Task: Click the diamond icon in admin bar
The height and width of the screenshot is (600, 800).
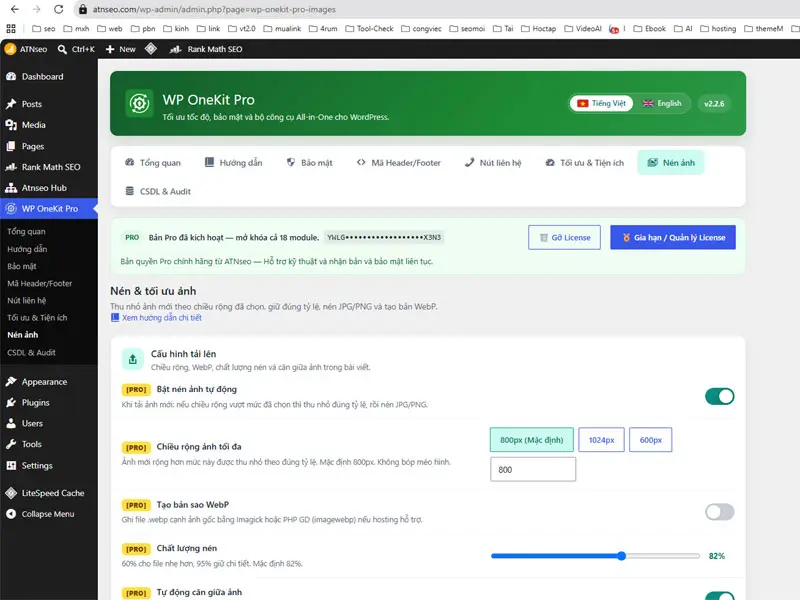Action: (x=151, y=49)
